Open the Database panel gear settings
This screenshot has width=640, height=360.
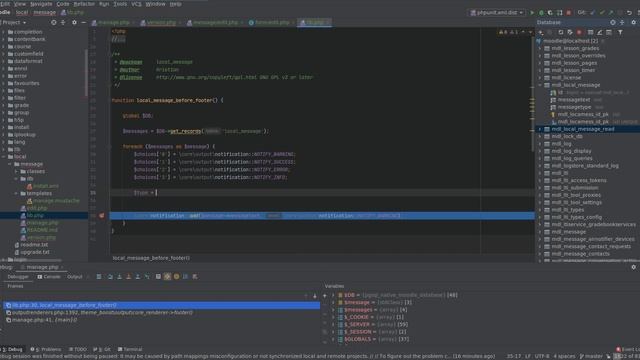[633, 22]
